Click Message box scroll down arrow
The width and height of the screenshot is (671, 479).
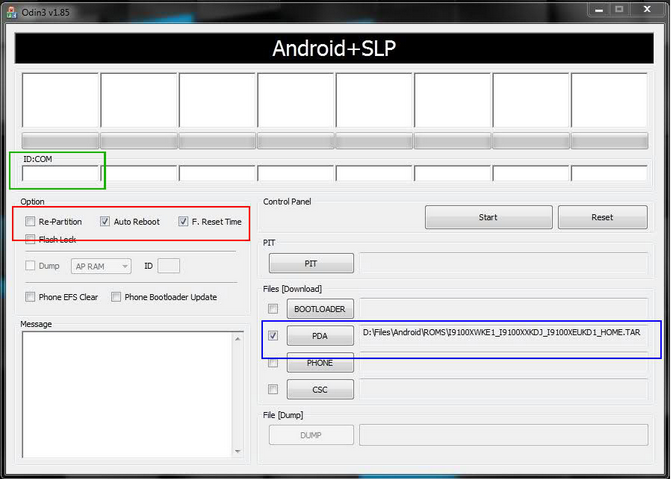(x=238, y=451)
